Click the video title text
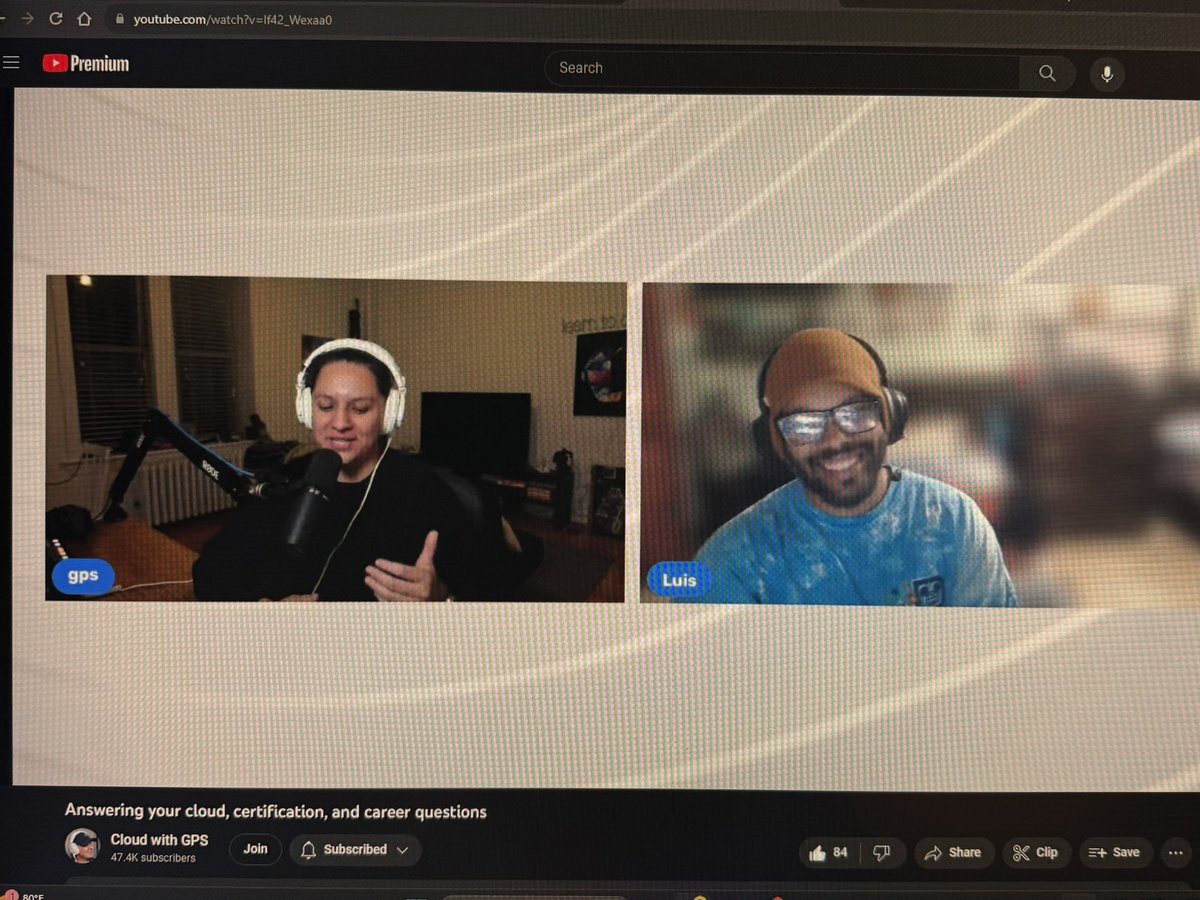The height and width of the screenshot is (900, 1200). pos(276,811)
